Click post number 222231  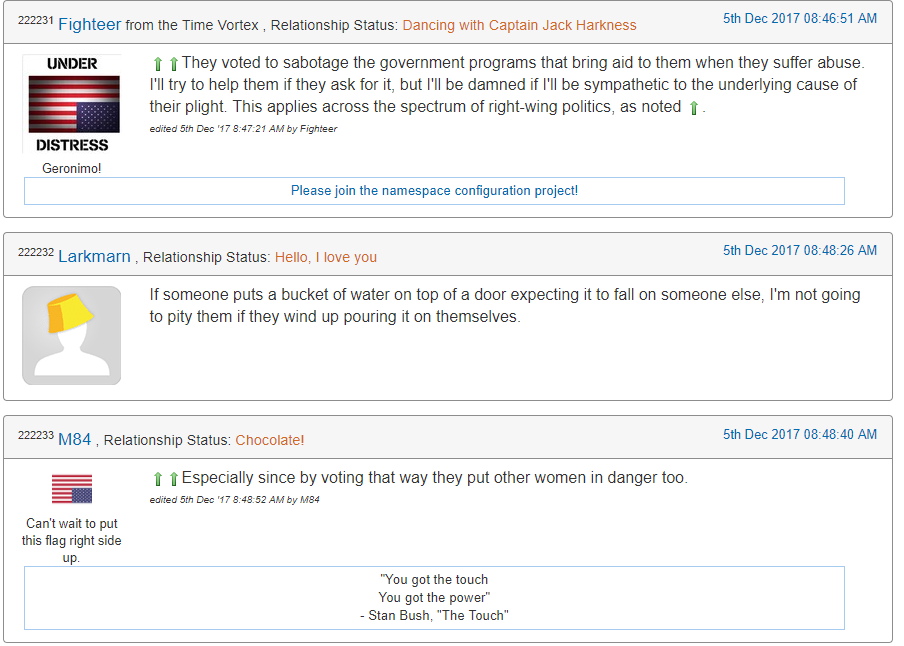tap(36, 20)
